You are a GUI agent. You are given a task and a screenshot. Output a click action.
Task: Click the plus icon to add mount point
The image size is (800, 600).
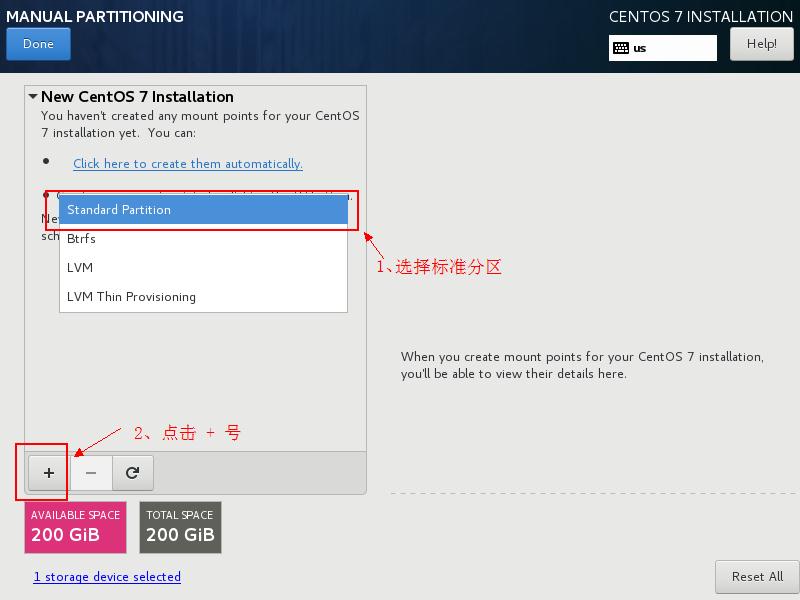click(48, 472)
